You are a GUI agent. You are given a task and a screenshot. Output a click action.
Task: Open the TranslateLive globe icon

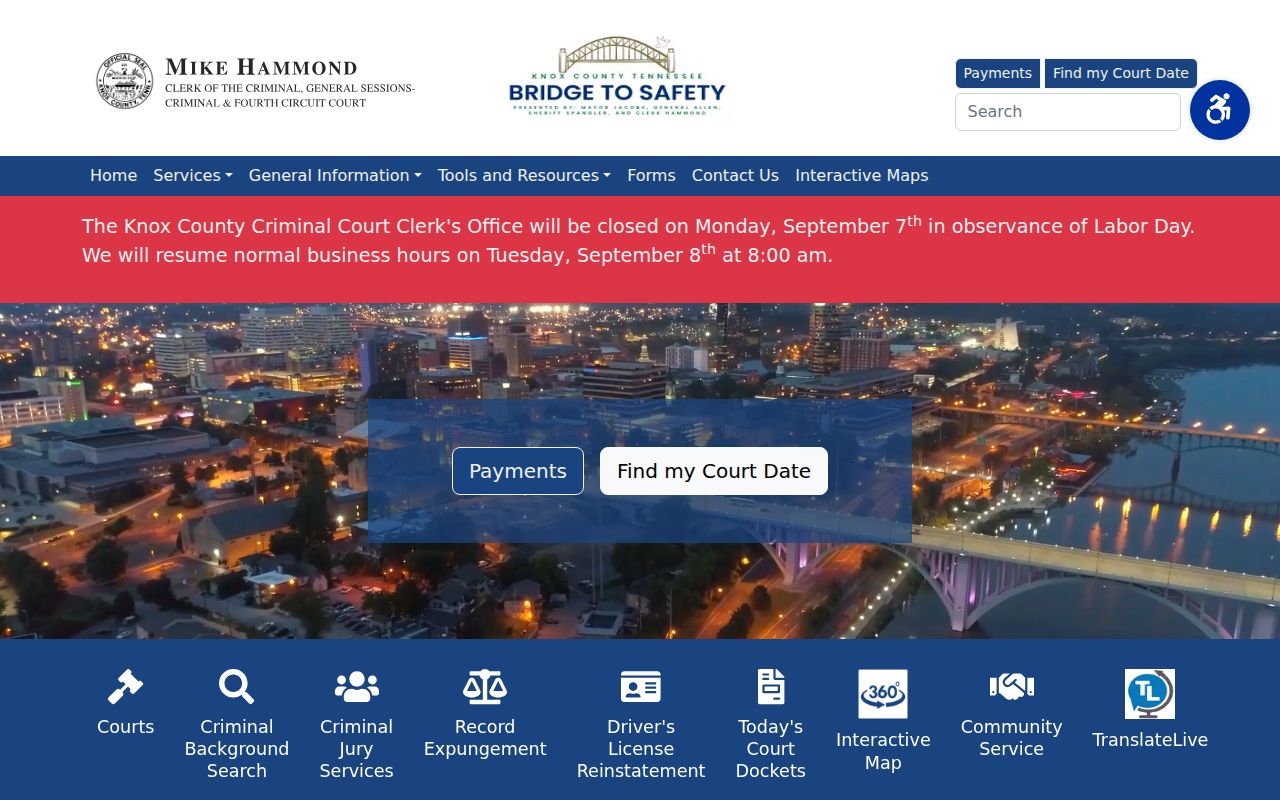[1150, 694]
